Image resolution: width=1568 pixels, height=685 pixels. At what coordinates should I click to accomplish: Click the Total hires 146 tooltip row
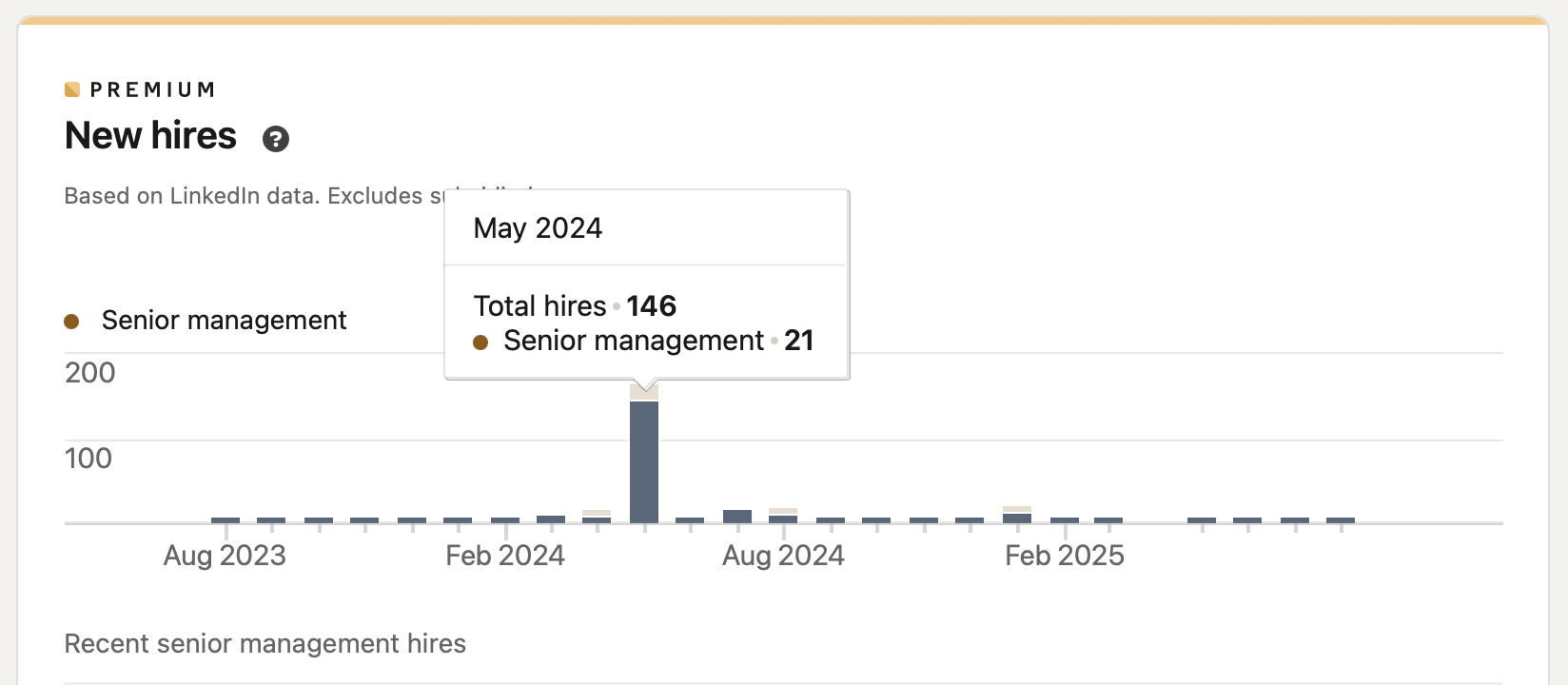[575, 306]
